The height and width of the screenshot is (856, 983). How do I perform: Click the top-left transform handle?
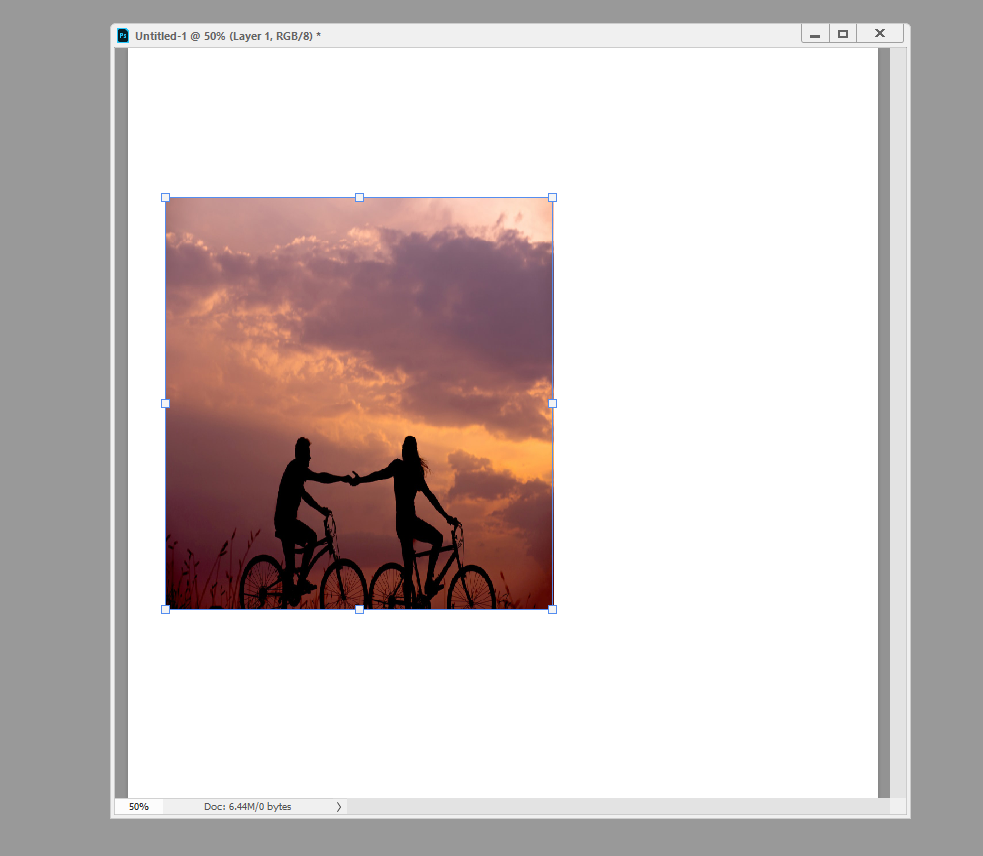coord(166,198)
